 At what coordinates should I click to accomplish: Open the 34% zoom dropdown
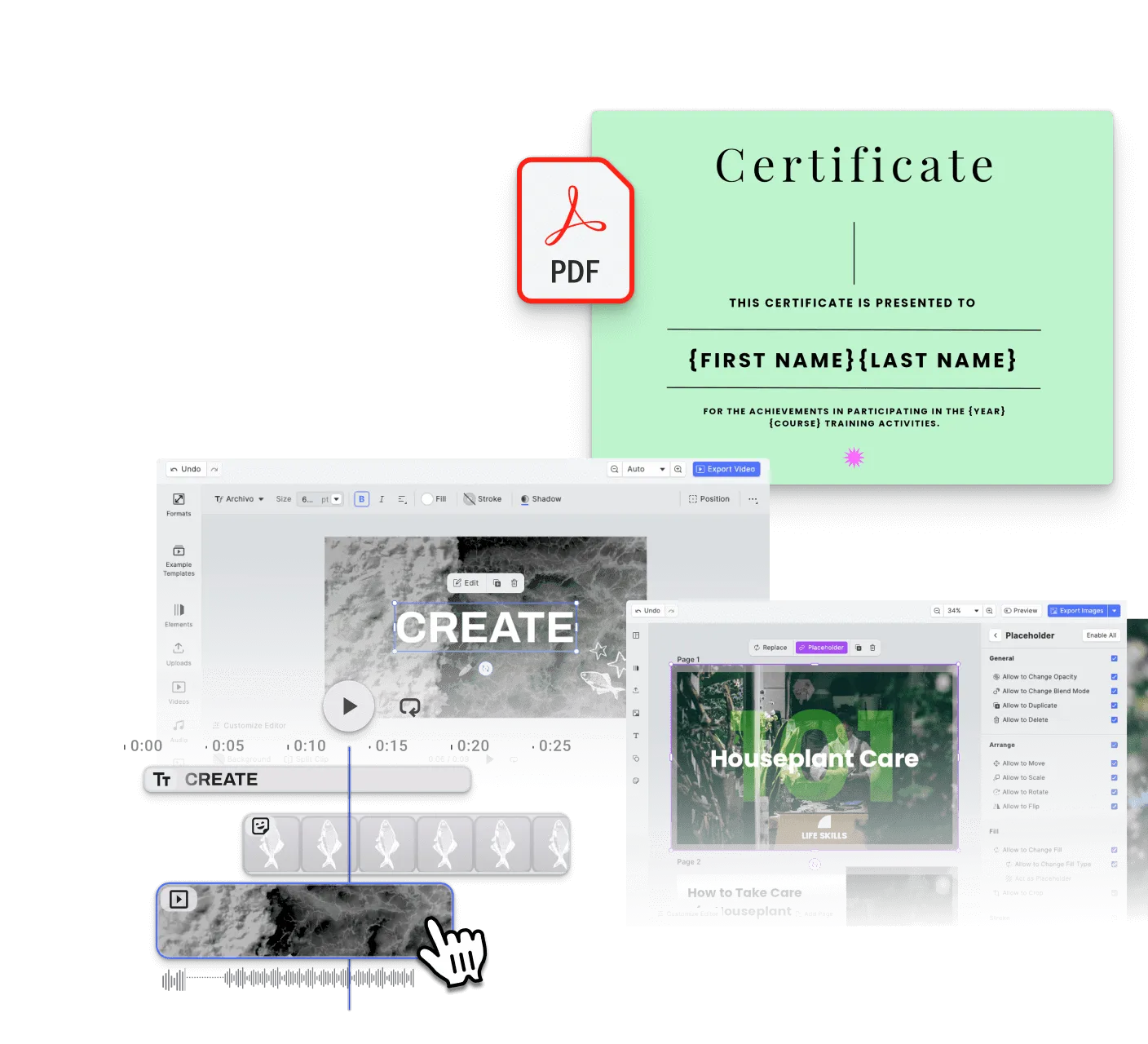point(963,611)
